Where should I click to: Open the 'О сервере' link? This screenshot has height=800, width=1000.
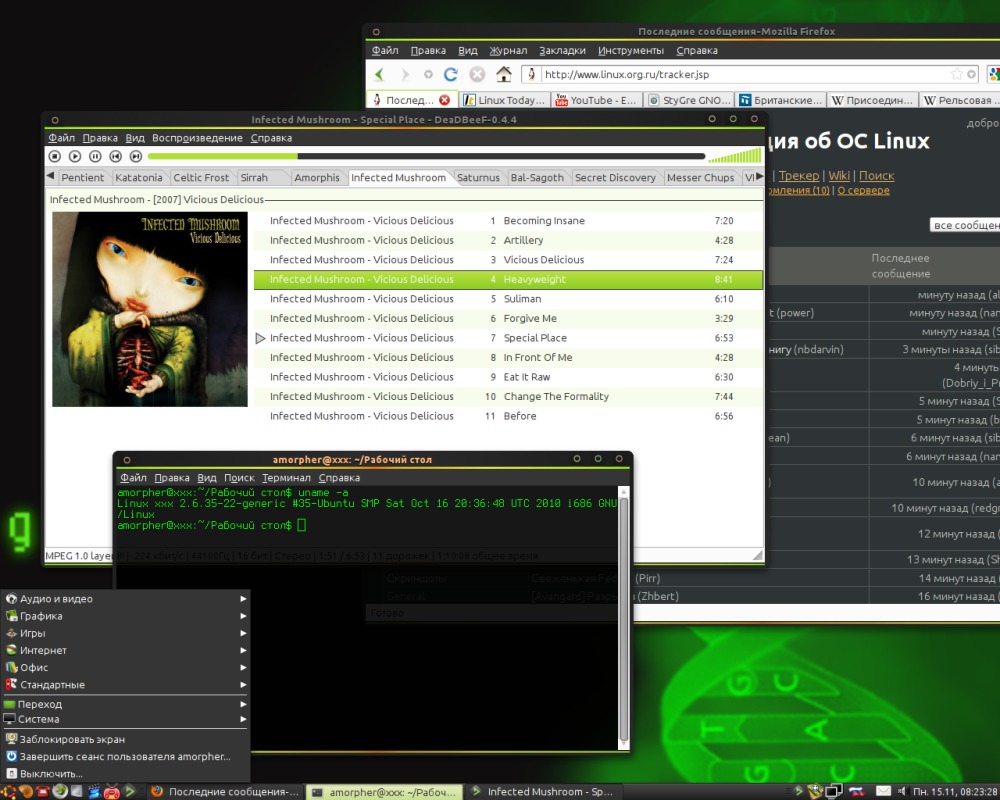click(x=863, y=190)
